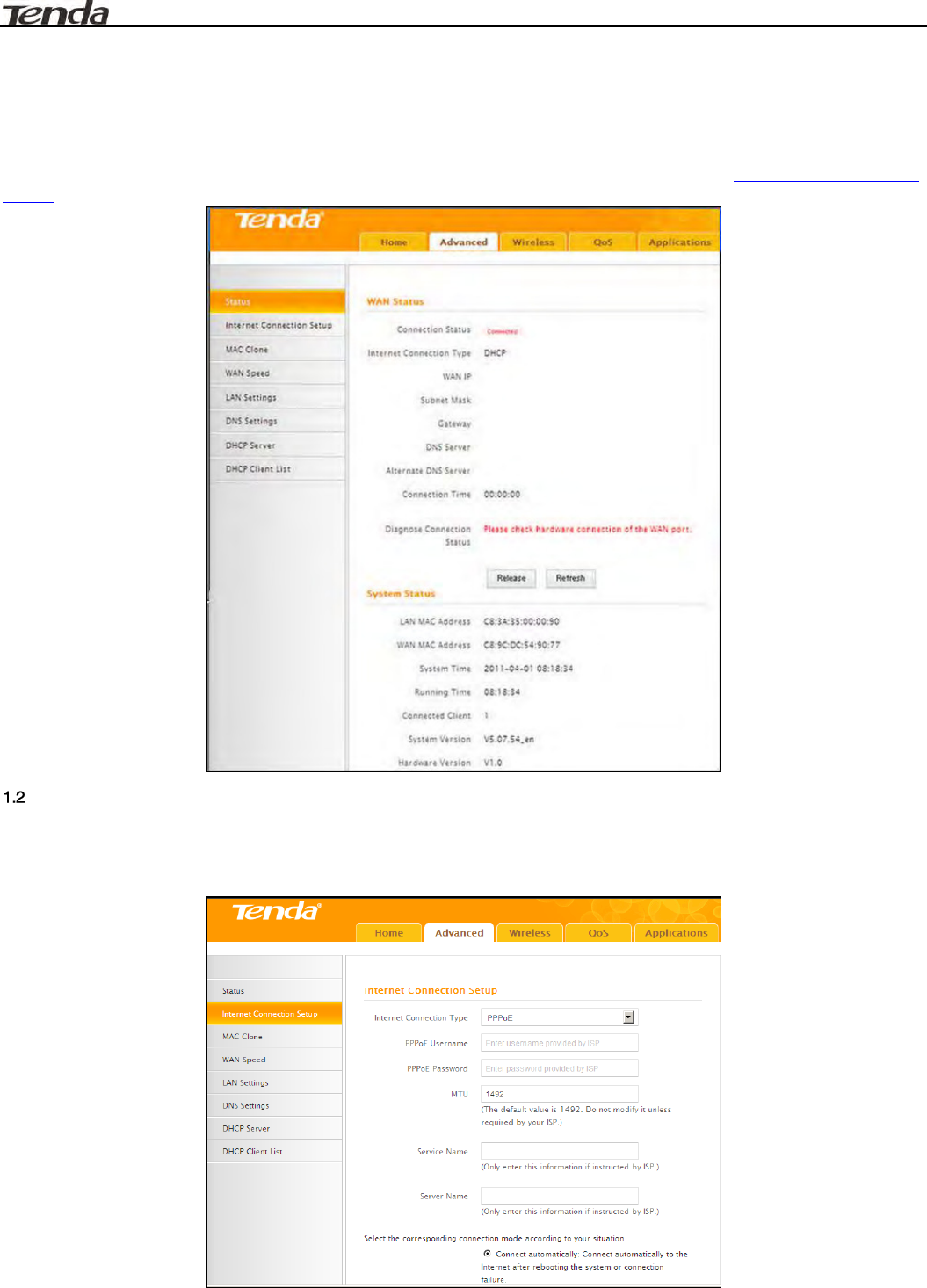Click the MTU field showing 1492
Viewport: 927px width, 1288px height.
(x=559, y=1094)
